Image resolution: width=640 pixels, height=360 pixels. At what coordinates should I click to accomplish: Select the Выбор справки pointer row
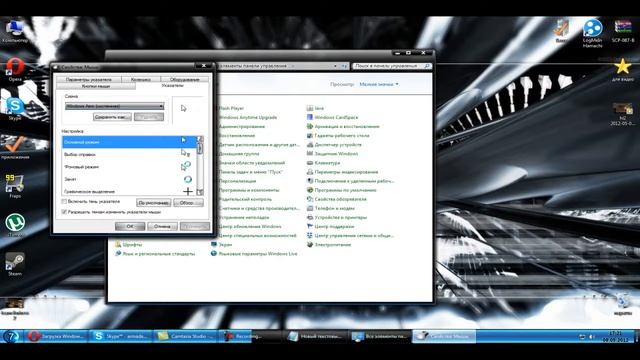tap(129, 154)
